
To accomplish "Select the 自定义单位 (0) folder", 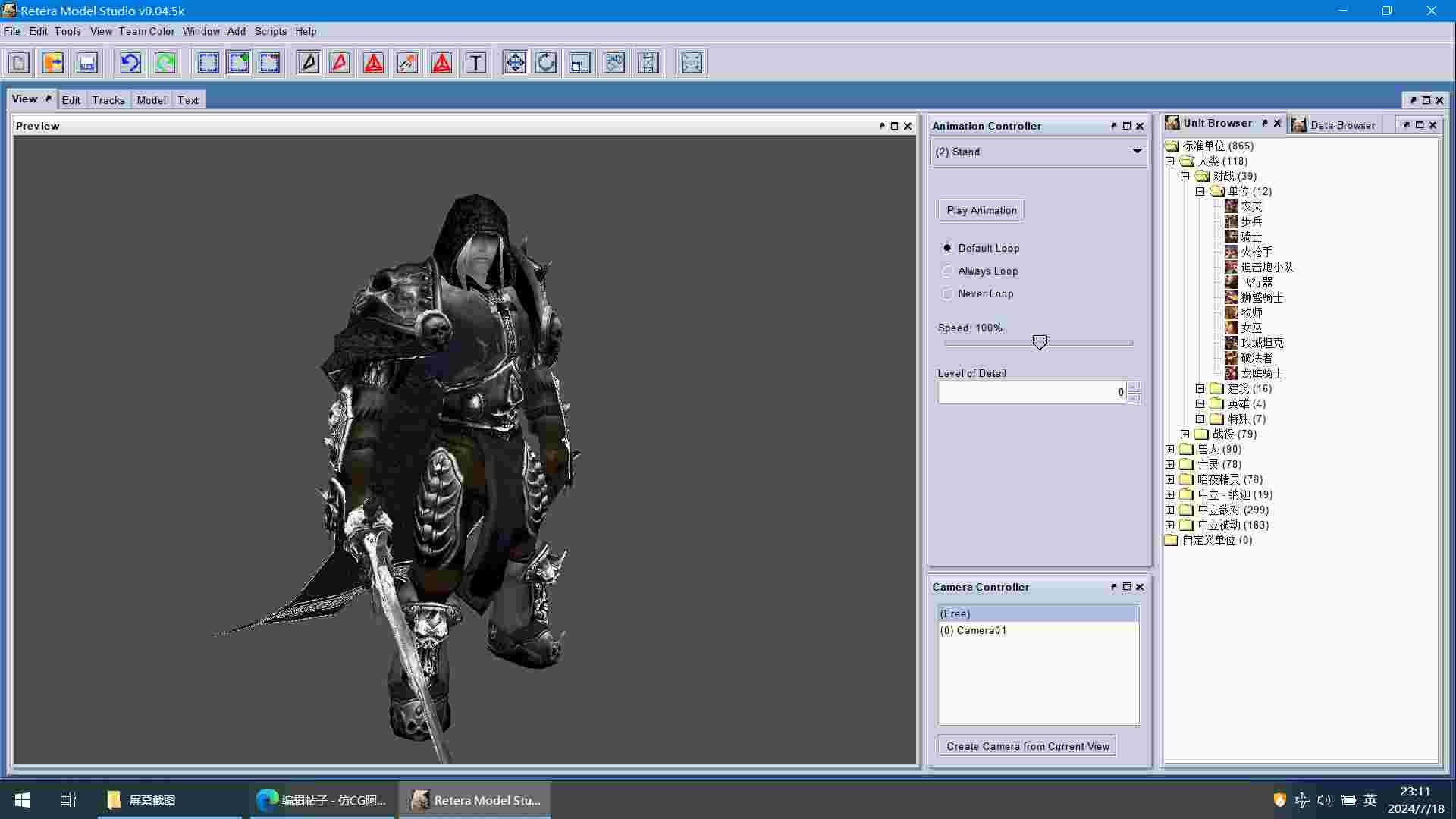I will [1217, 540].
